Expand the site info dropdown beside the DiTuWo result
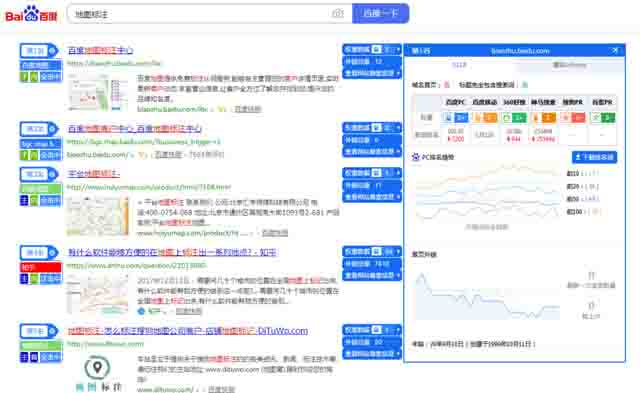 (x=372, y=353)
